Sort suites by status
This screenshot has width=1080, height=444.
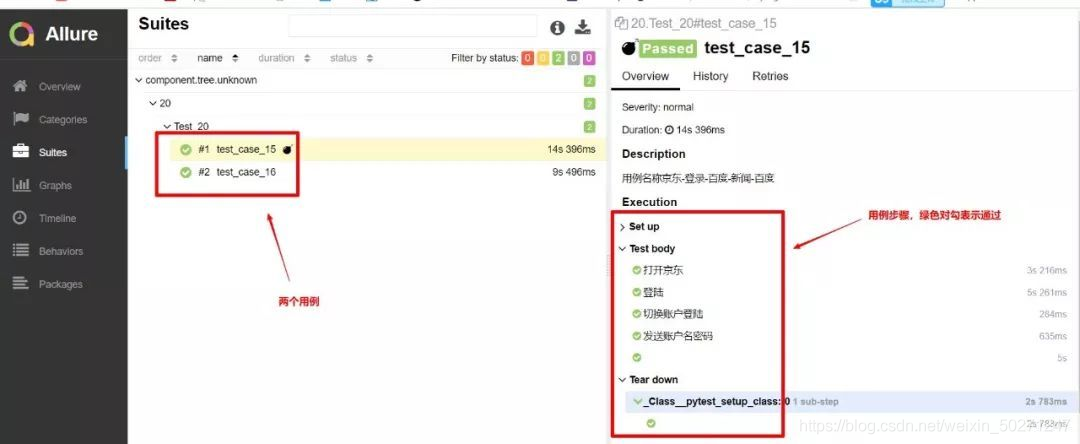point(351,59)
